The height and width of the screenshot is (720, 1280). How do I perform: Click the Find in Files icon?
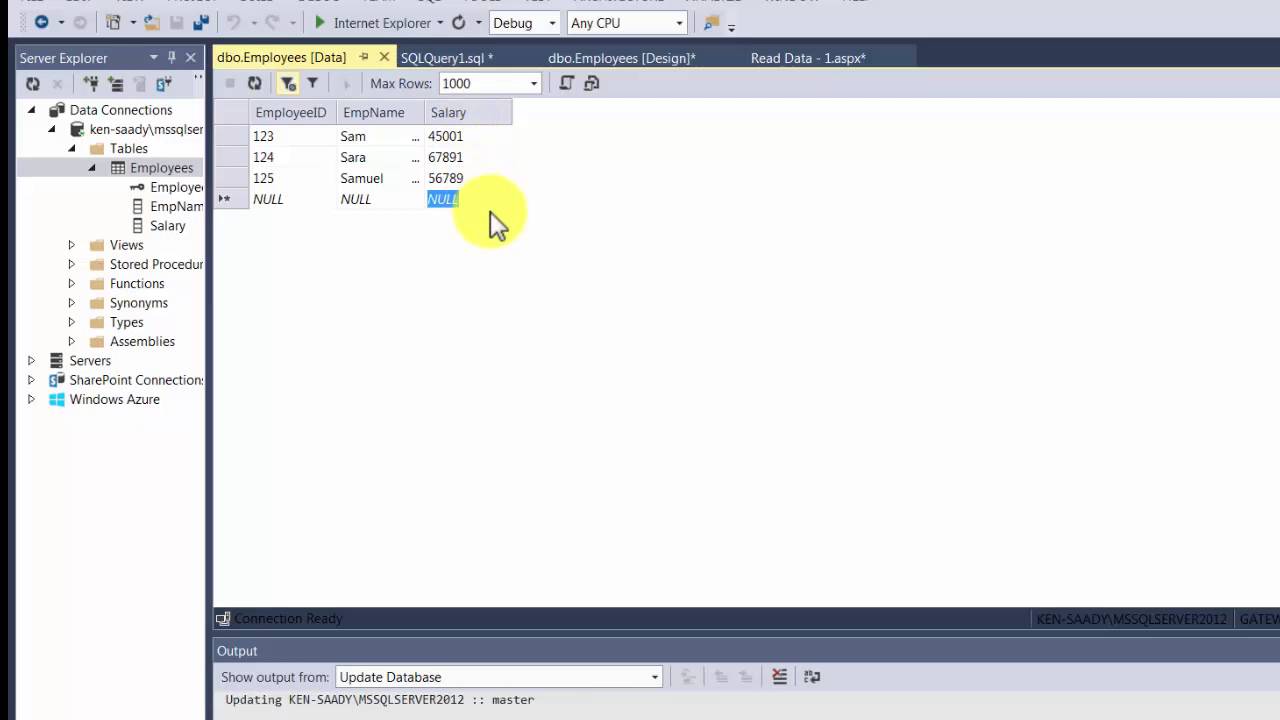712,22
